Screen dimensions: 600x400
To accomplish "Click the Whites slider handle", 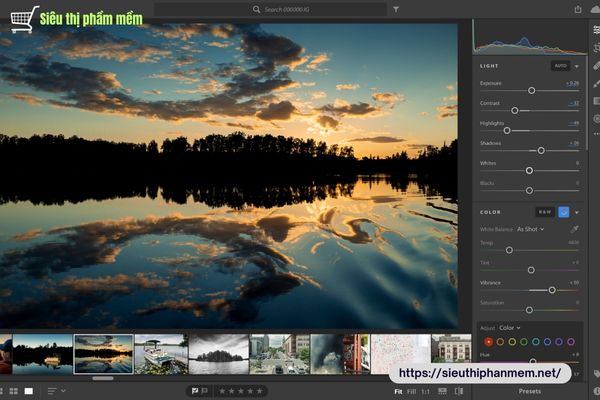I will (x=529, y=170).
